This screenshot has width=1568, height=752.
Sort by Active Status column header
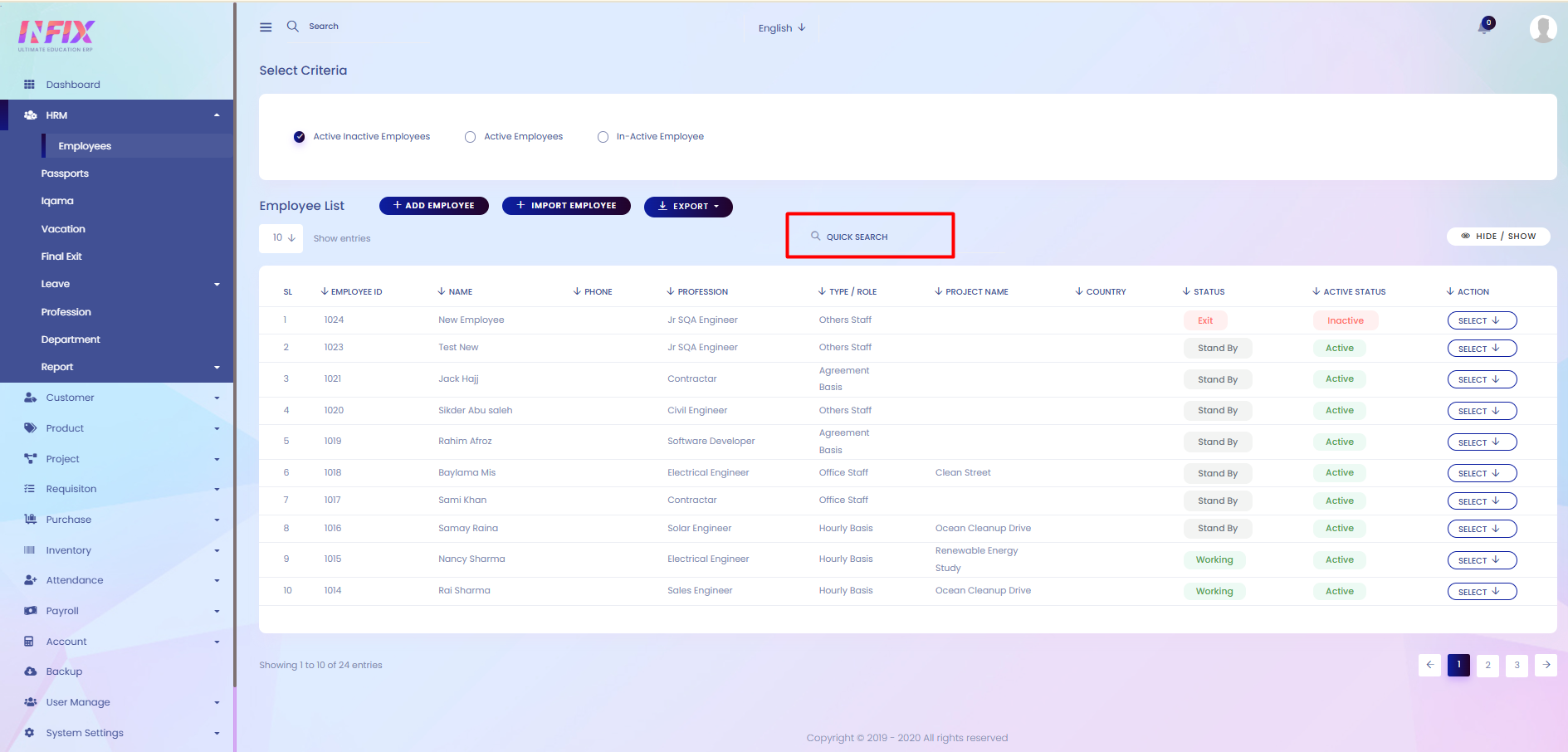tap(1349, 292)
